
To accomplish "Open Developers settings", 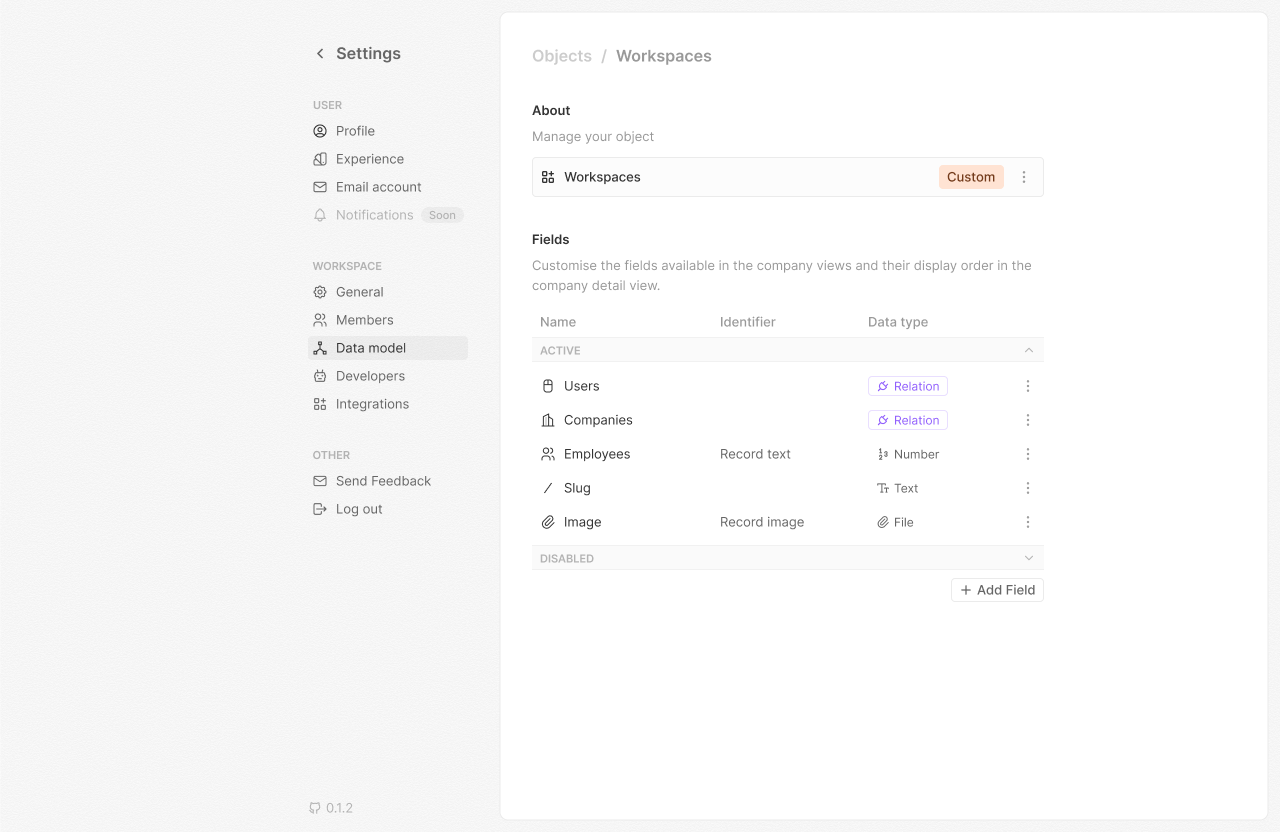I will [x=370, y=376].
